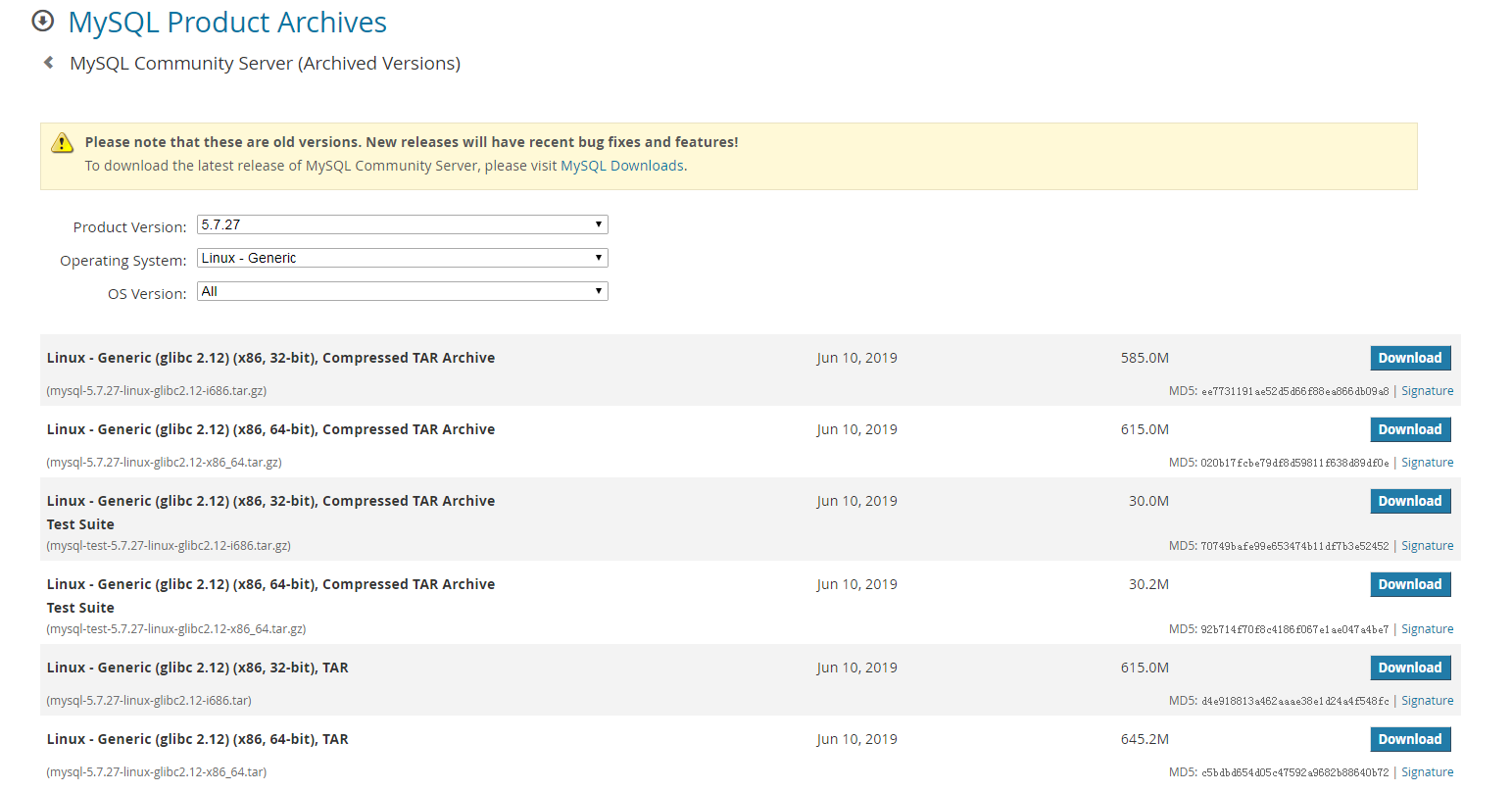Download the 32-bit TAR file
Image resolution: width=1512 pixels, height=792 pixels.
pos(1409,668)
